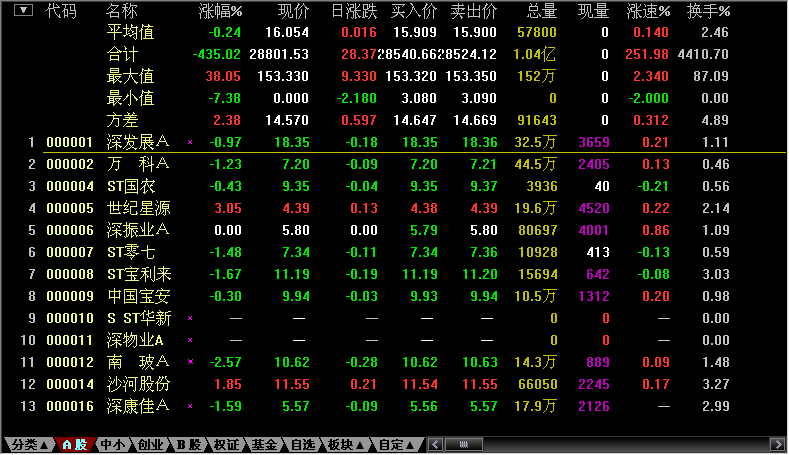Click stock code 000005

click(70, 208)
